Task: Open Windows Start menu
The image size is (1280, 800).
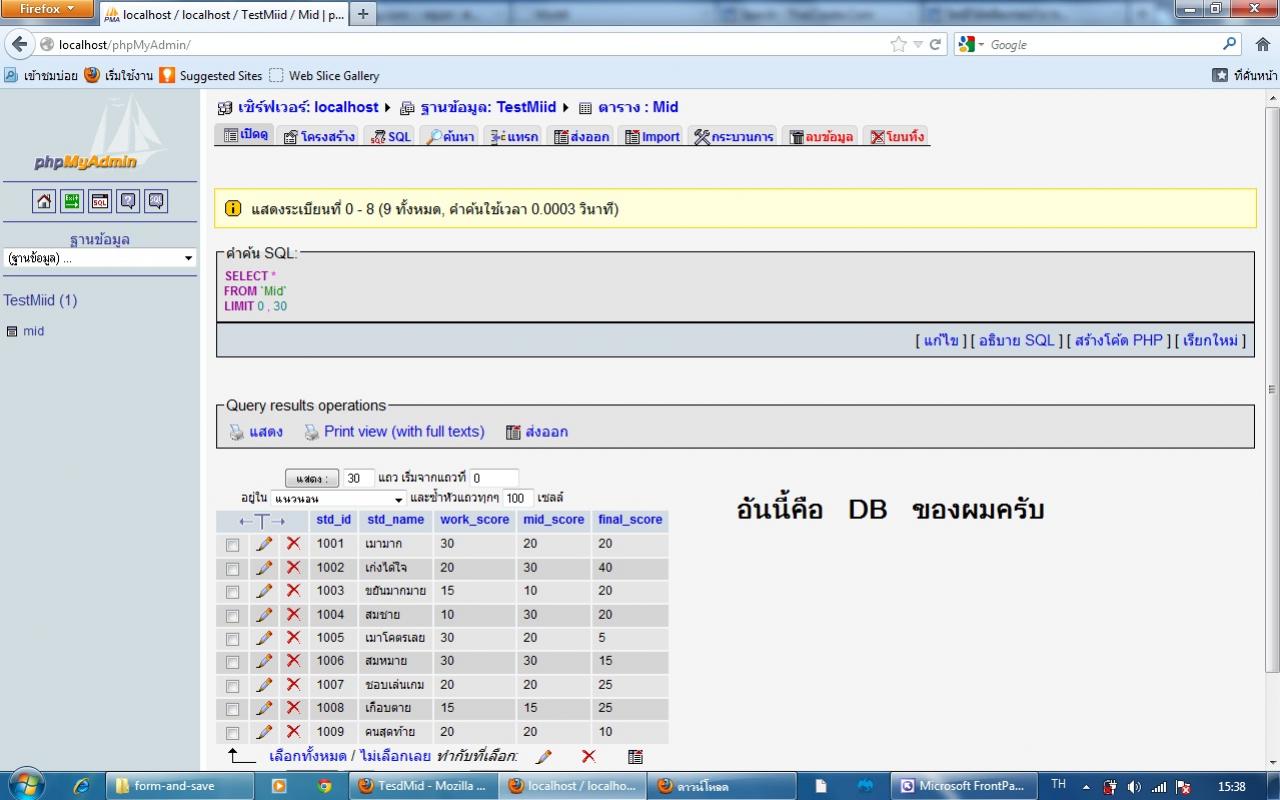Action: coord(25,785)
